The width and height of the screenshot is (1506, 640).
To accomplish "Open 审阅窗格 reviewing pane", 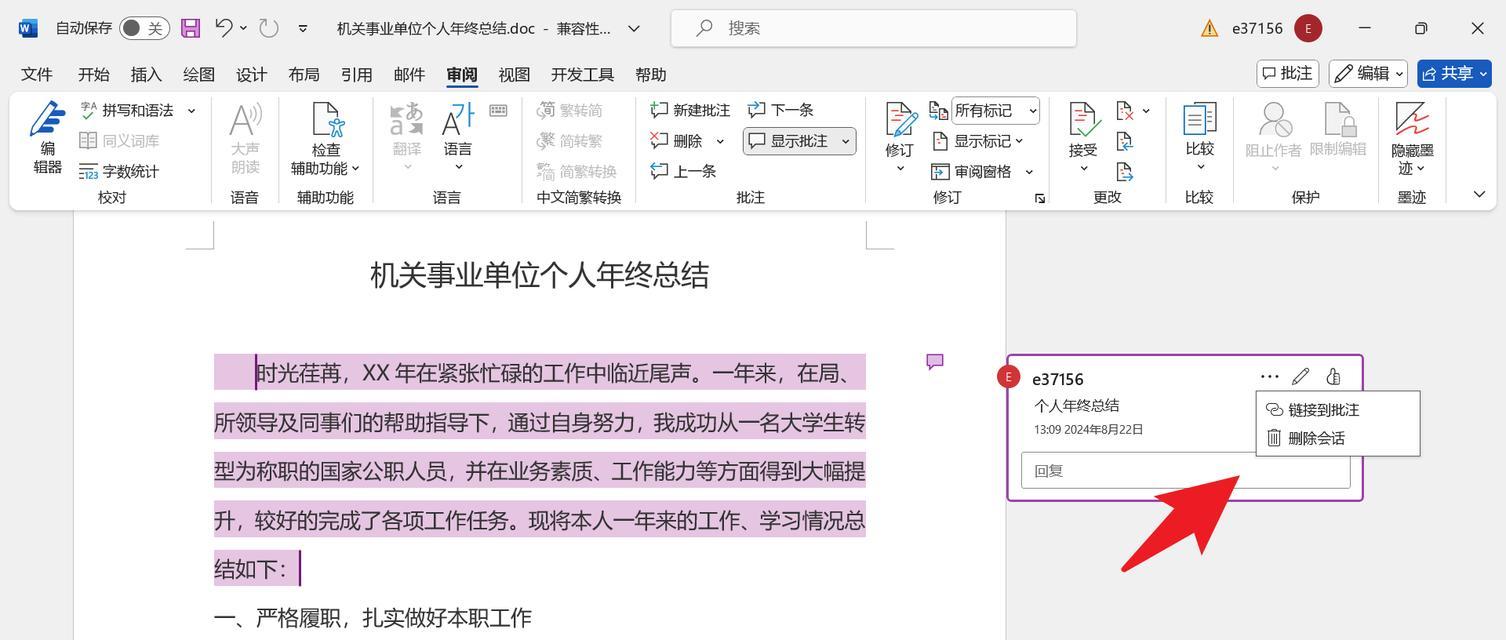I will 971,171.
